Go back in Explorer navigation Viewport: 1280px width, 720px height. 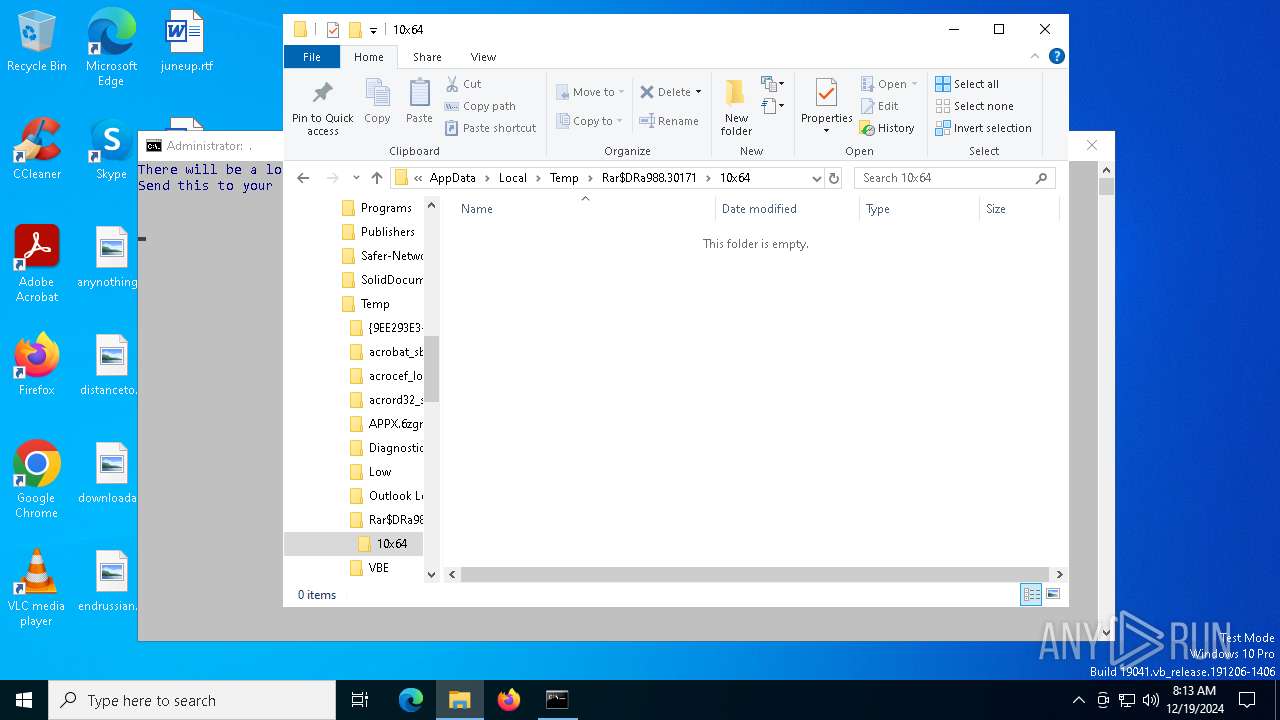[x=304, y=178]
